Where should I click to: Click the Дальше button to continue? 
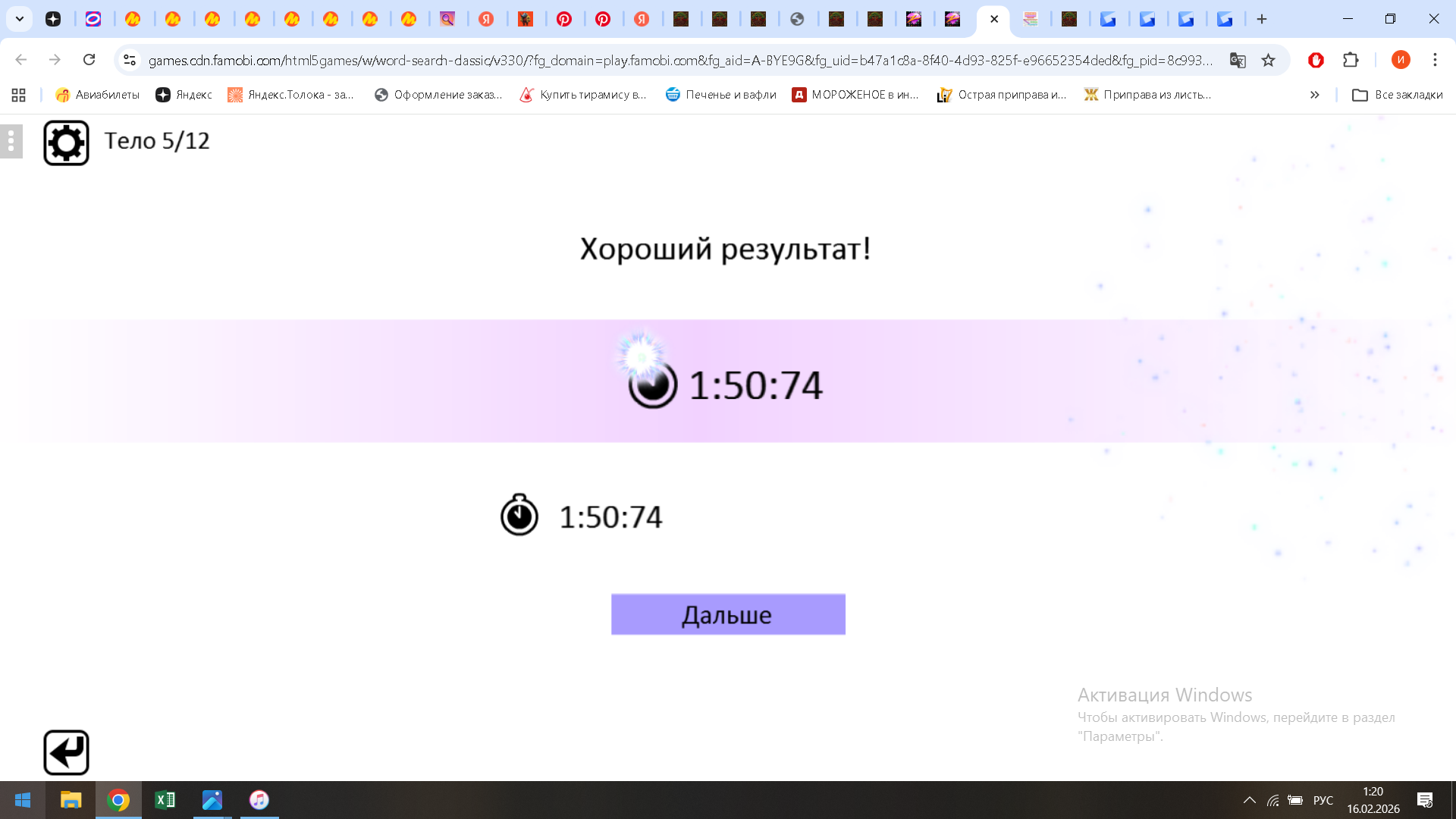click(727, 614)
